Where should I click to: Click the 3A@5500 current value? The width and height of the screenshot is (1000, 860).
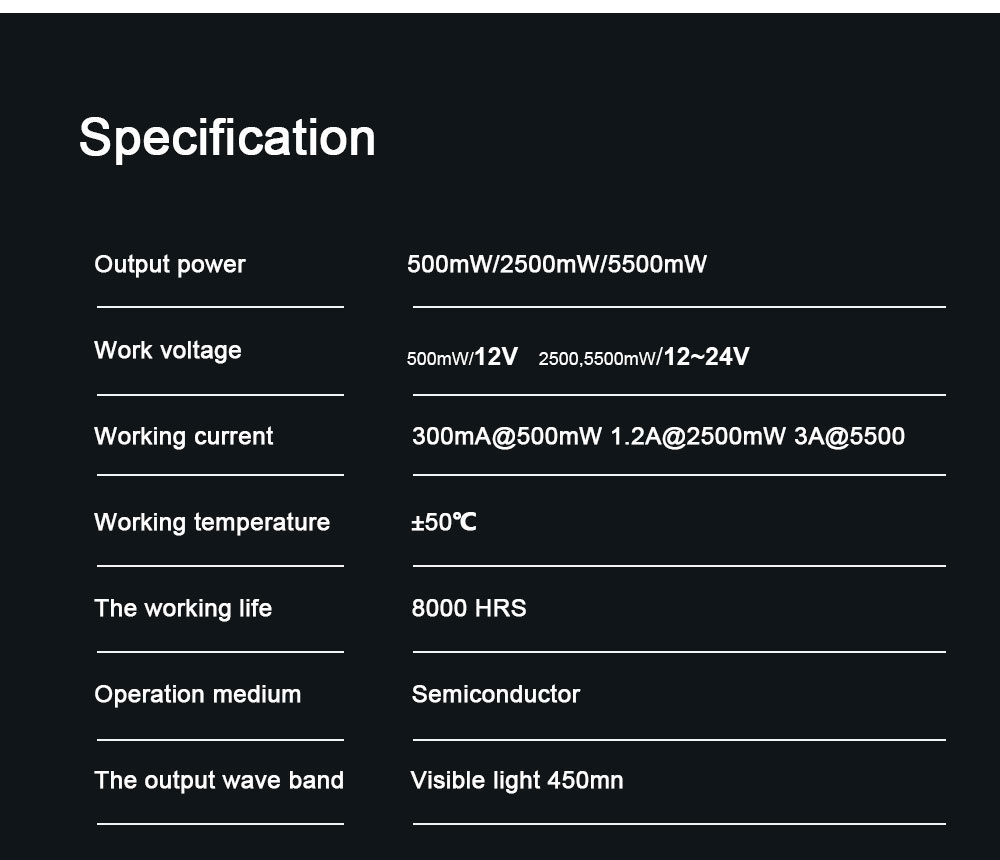pyautogui.click(x=849, y=436)
